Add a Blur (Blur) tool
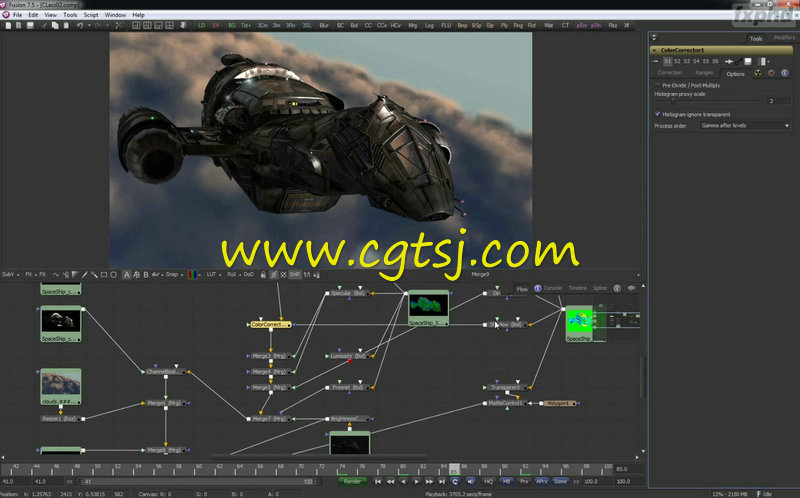Viewport: 800px width, 498px height. click(x=323, y=26)
